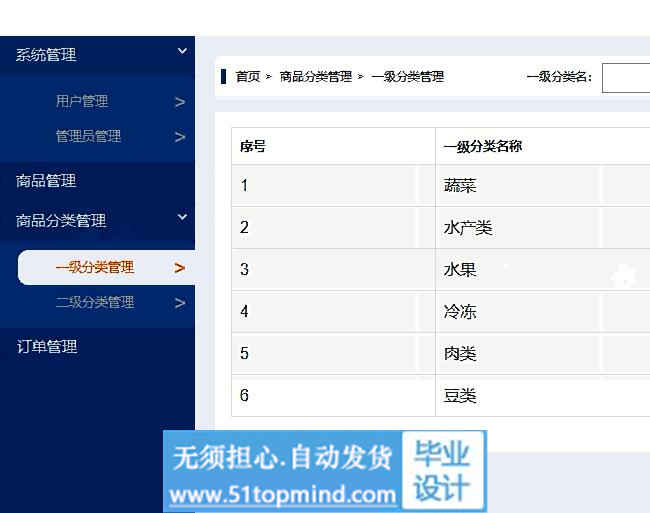This screenshot has height=513, width=650.
Task: Click serial number 4 cell
Action: (x=333, y=312)
